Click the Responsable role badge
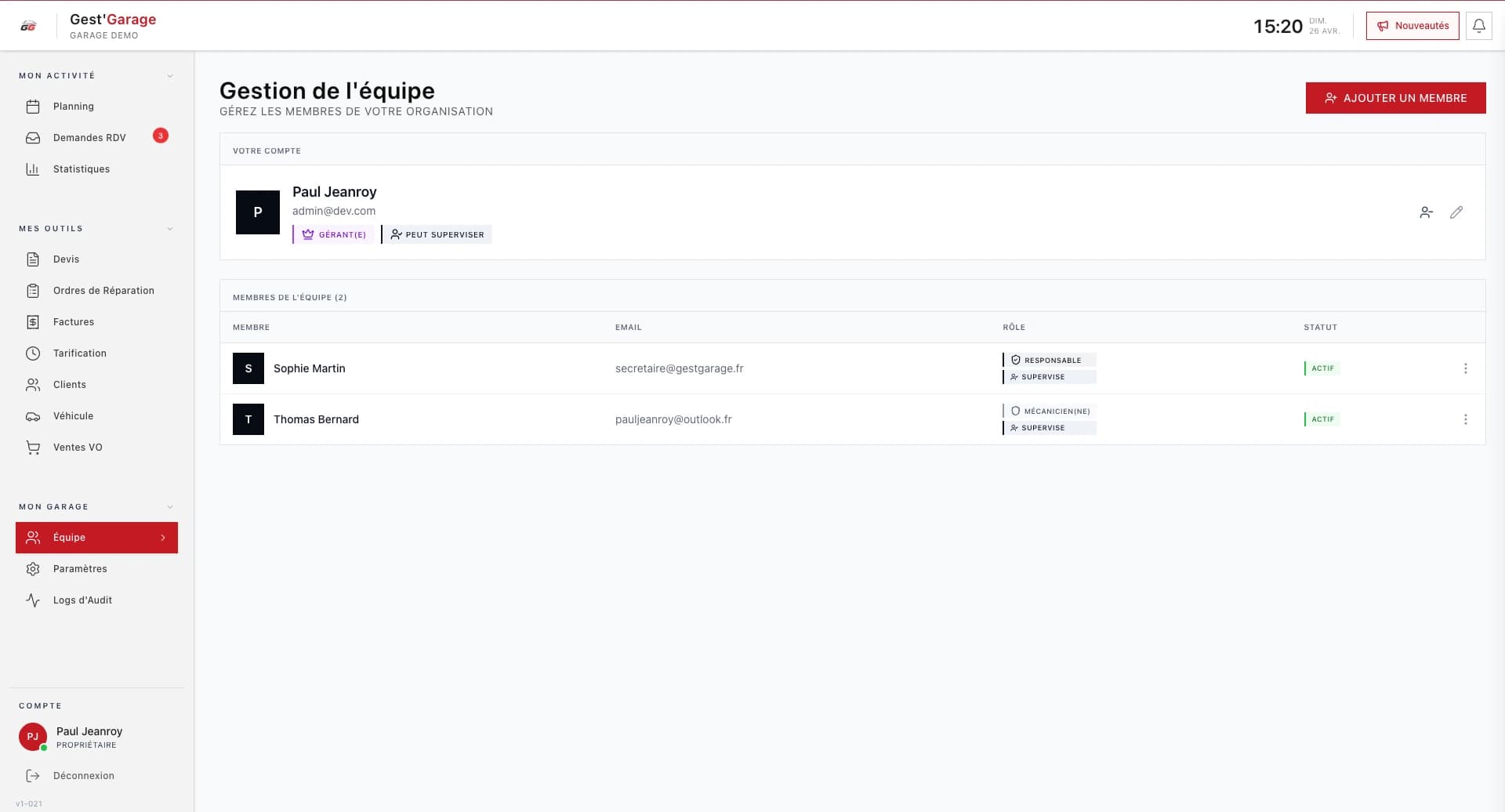The width and height of the screenshot is (1505, 812). (1050, 360)
